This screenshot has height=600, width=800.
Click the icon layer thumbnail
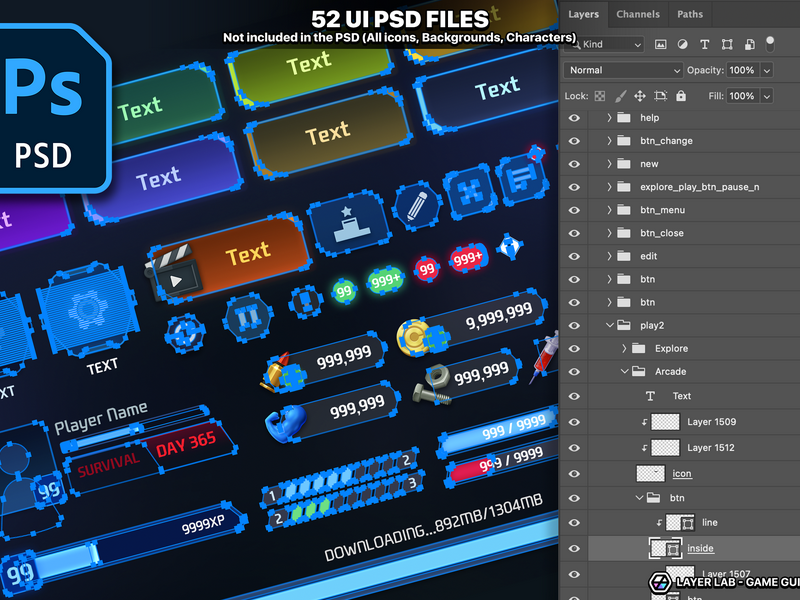click(651, 473)
